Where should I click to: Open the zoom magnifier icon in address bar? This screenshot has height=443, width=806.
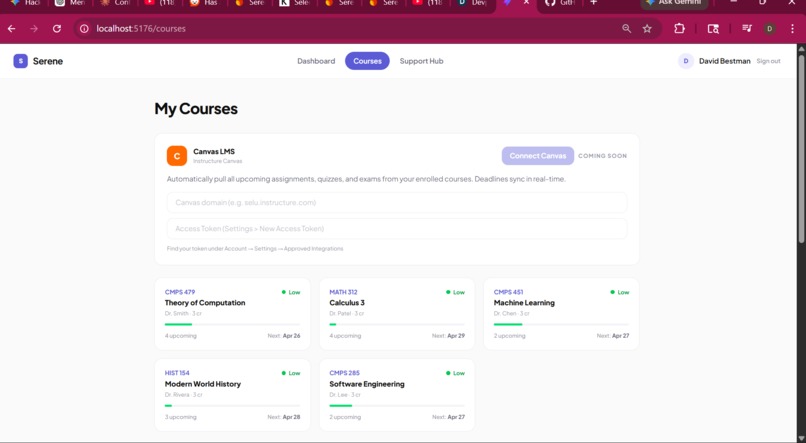coord(626,29)
